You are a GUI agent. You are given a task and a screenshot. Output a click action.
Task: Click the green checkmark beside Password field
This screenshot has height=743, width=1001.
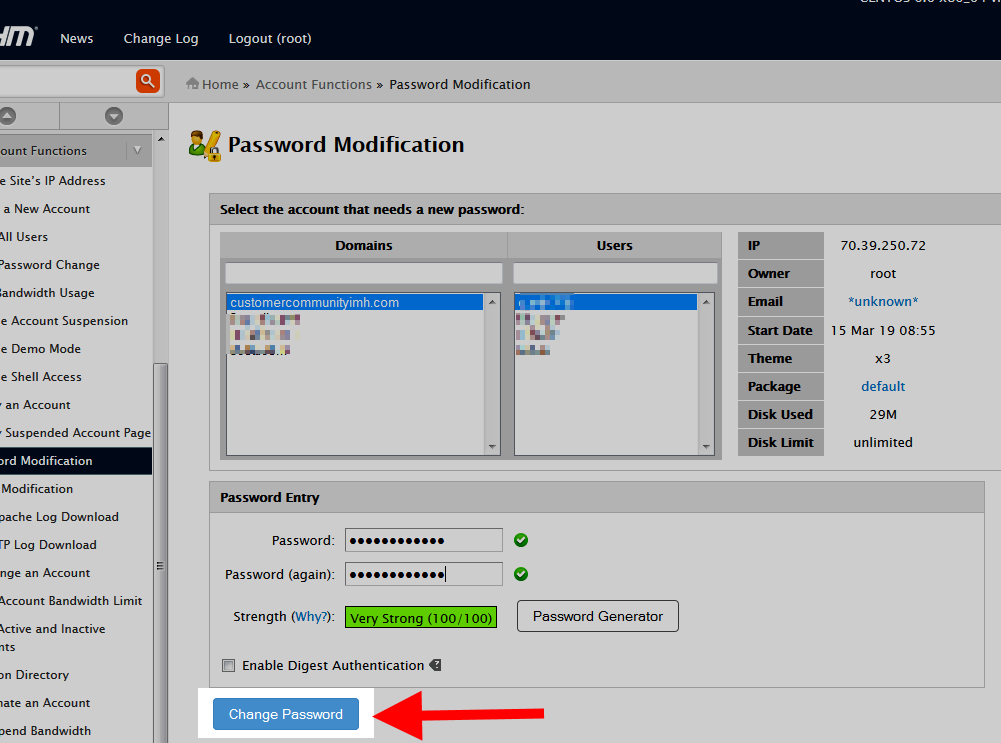tap(521, 540)
